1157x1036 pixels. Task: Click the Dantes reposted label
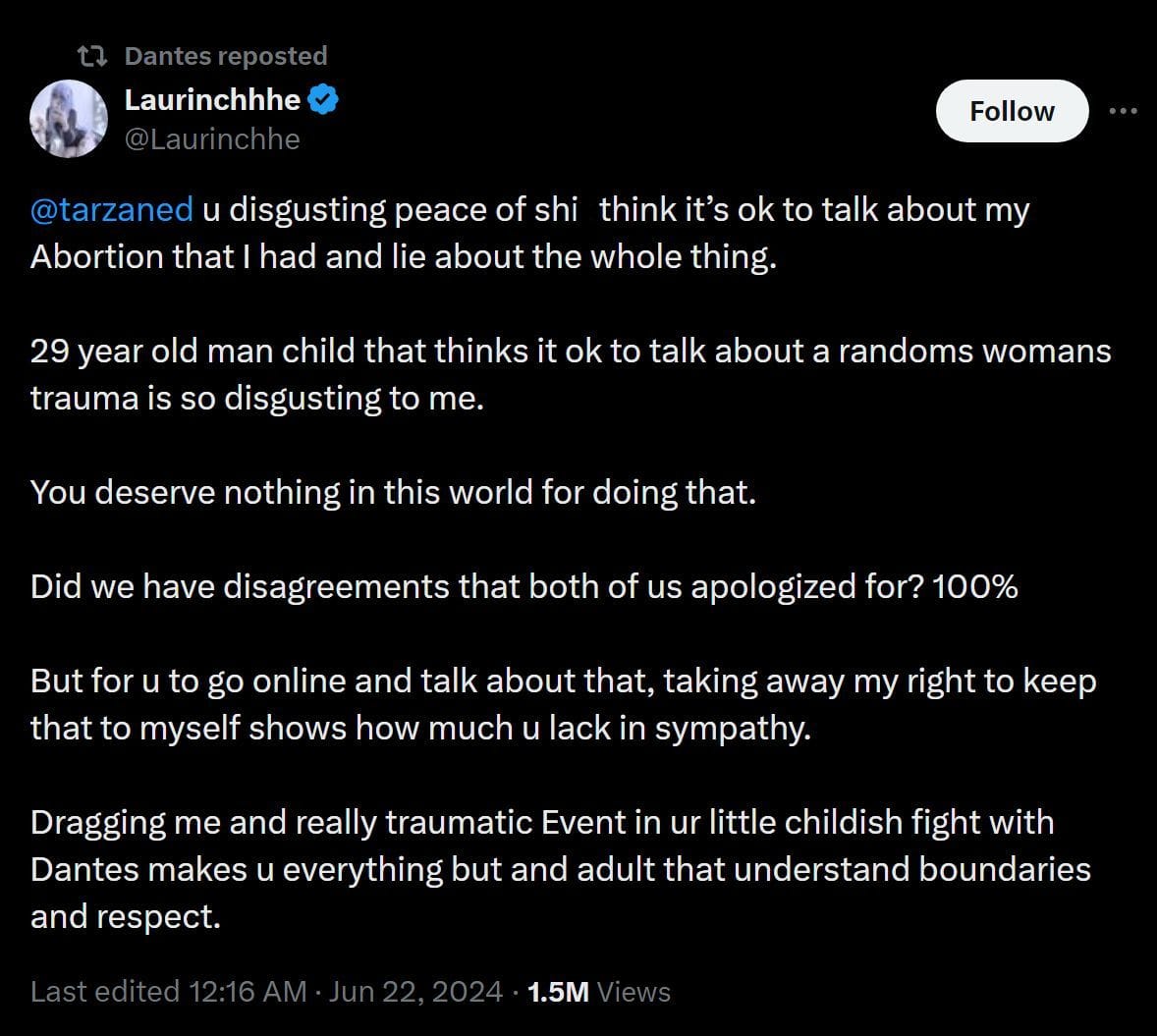[224, 56]
